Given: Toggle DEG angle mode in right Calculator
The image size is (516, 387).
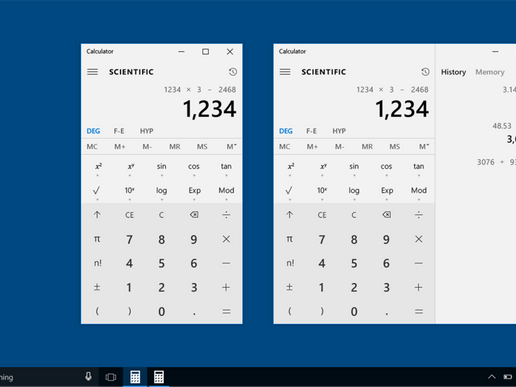Looking at the screenshot, I should click(286, 131).
